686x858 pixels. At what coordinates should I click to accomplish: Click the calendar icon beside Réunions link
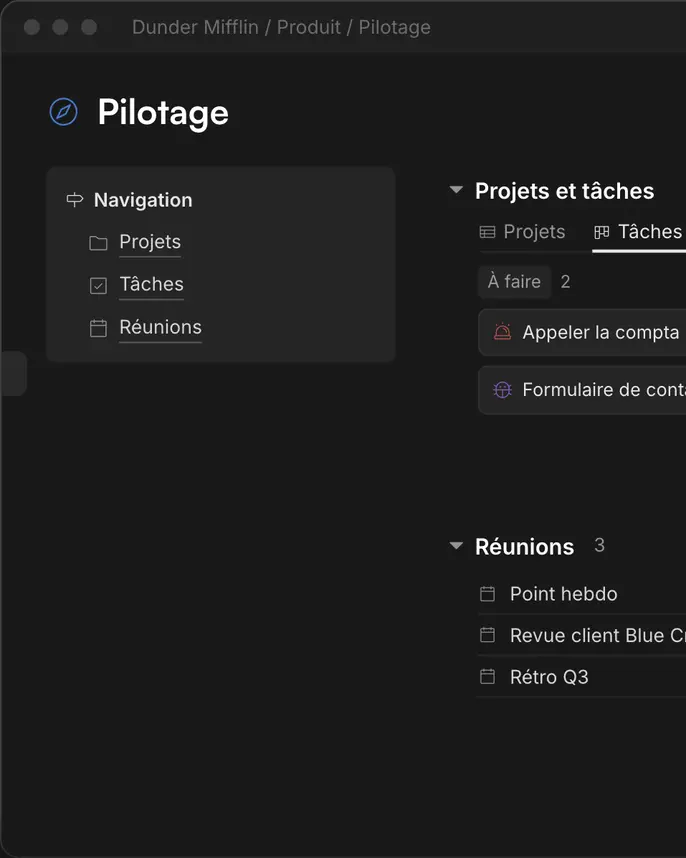[98, 328]
